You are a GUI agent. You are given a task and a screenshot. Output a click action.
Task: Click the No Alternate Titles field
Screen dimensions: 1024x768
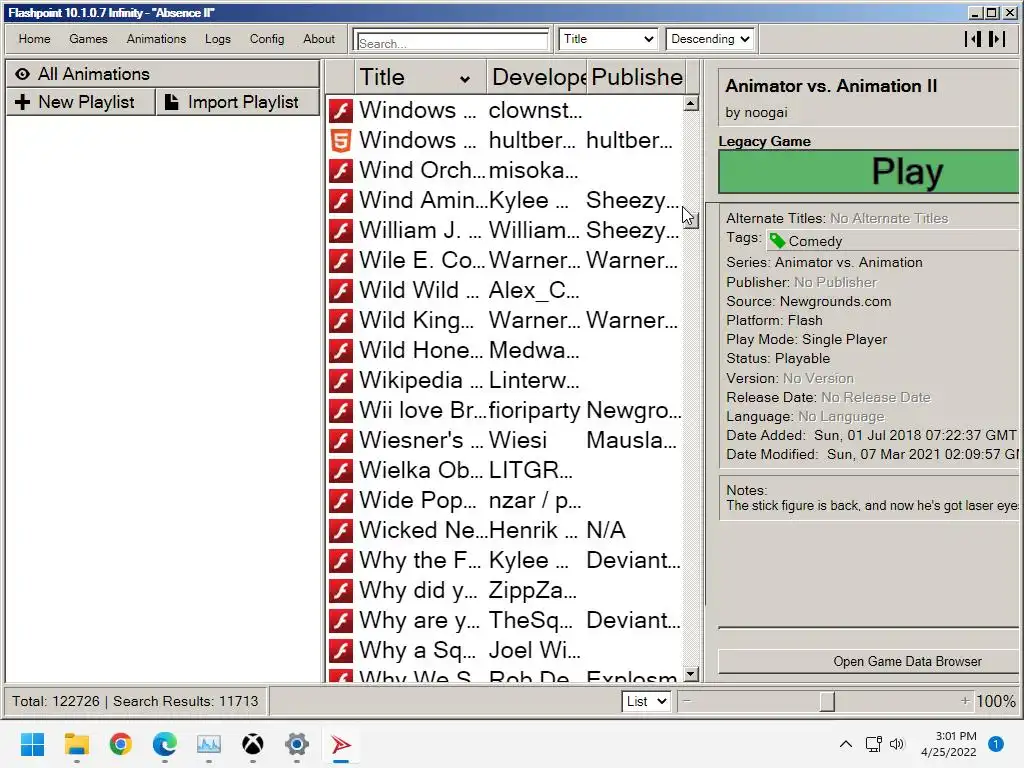click(889, 218)
